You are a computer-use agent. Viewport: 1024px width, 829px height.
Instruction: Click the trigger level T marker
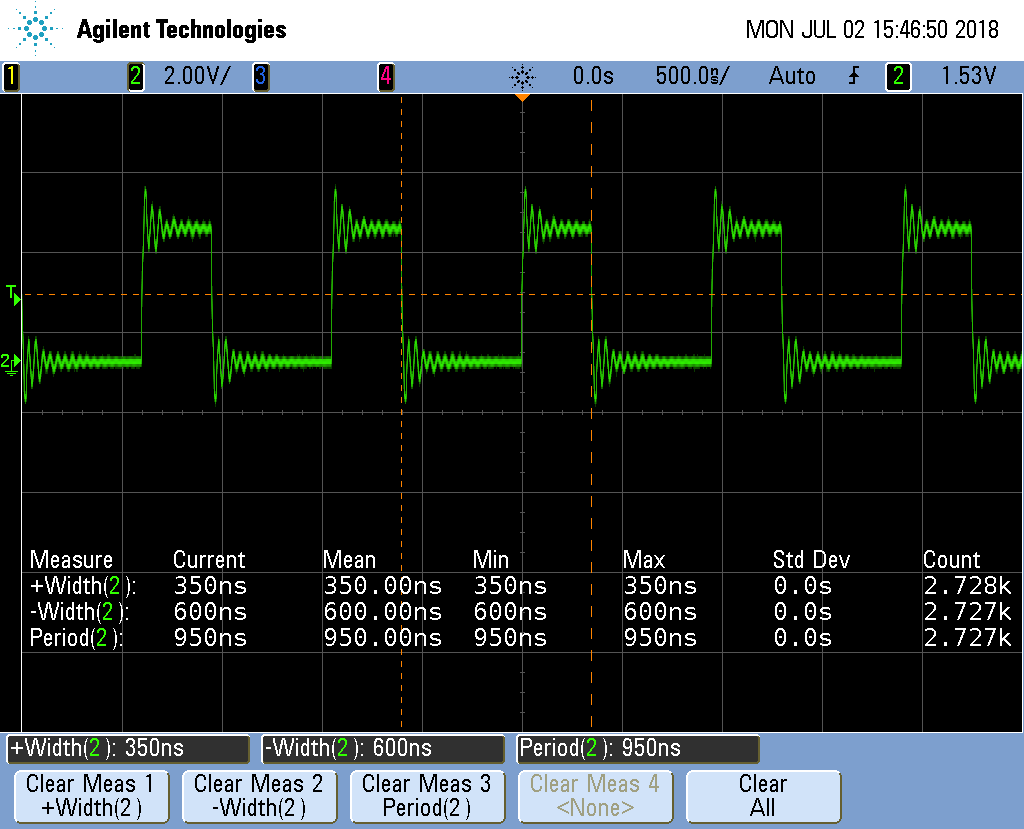[x=11, y=293]
